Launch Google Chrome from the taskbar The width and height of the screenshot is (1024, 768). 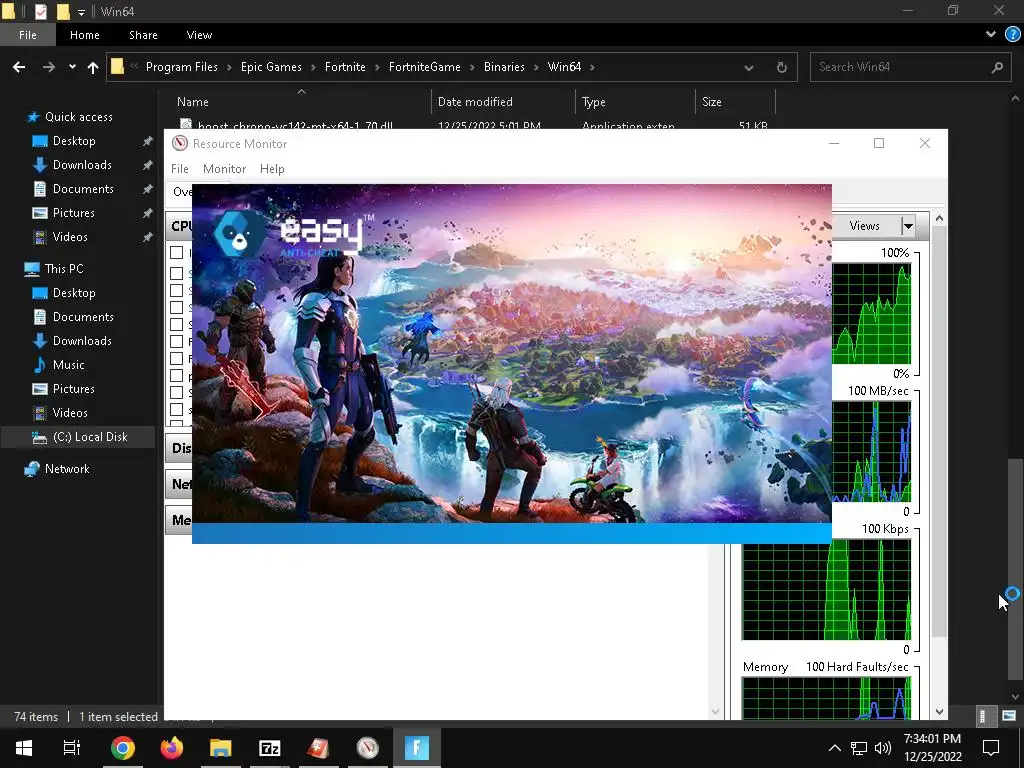(x=122, y=748)
